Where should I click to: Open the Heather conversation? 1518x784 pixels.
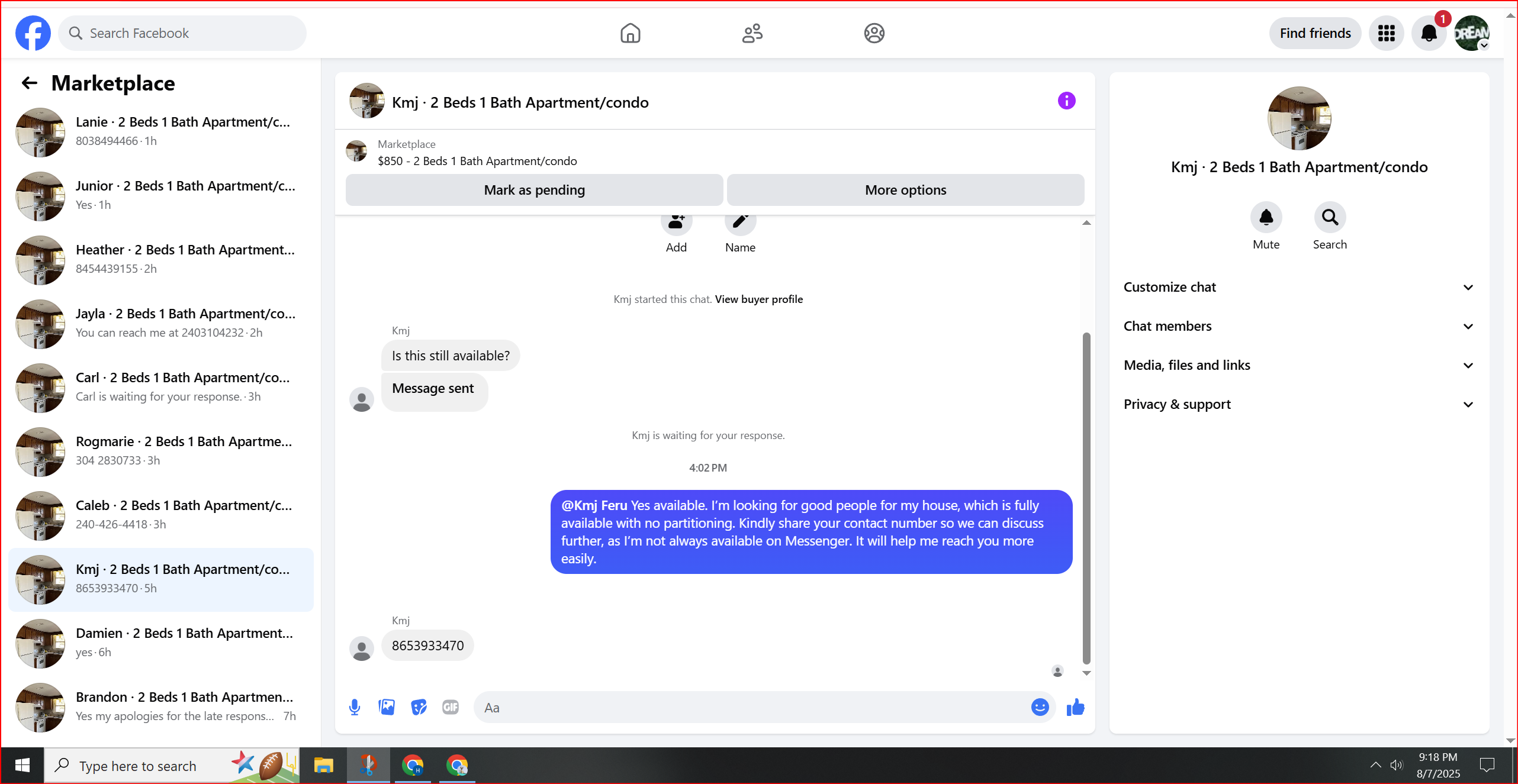tap(161, 260)
